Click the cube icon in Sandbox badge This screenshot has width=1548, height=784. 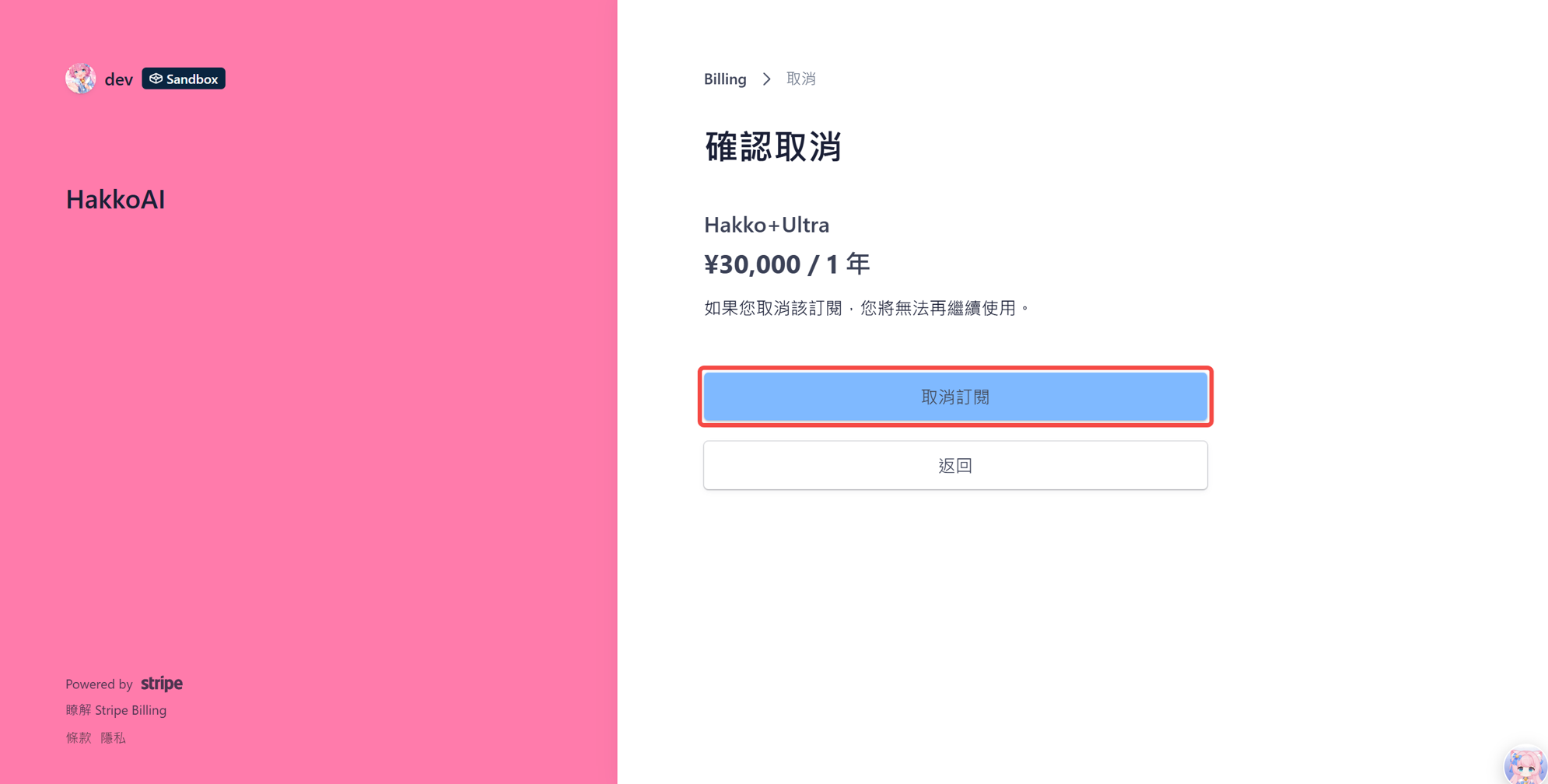tap(156, 79)
